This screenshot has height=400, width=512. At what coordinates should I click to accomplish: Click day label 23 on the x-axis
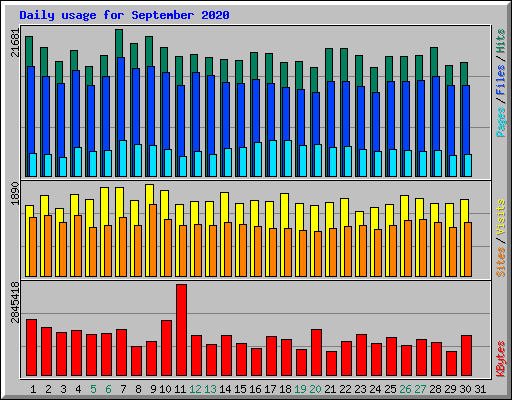360,389
